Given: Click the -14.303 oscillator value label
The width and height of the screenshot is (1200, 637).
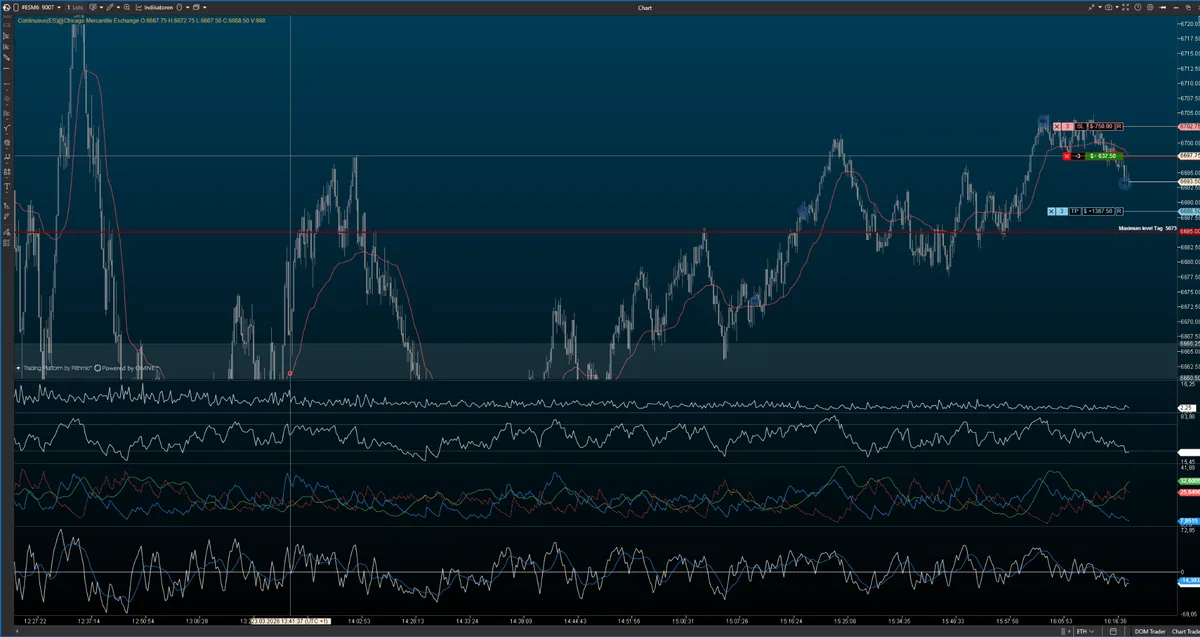Looking at the screenshot, I should (1189, 580).
